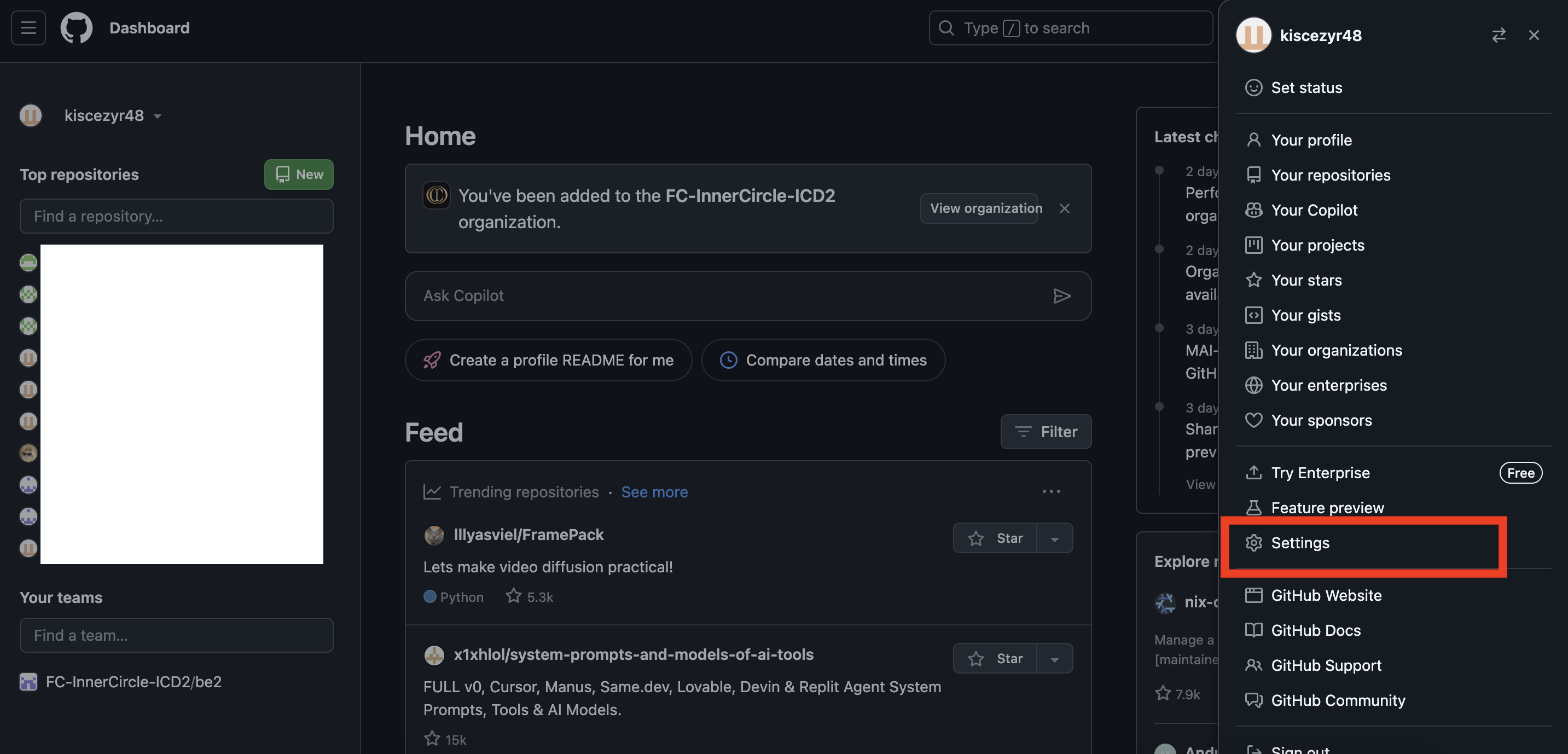This screenshot has width=1568, height=754.
Task: Click the Settings gear icon
Action: point(1253,543)
